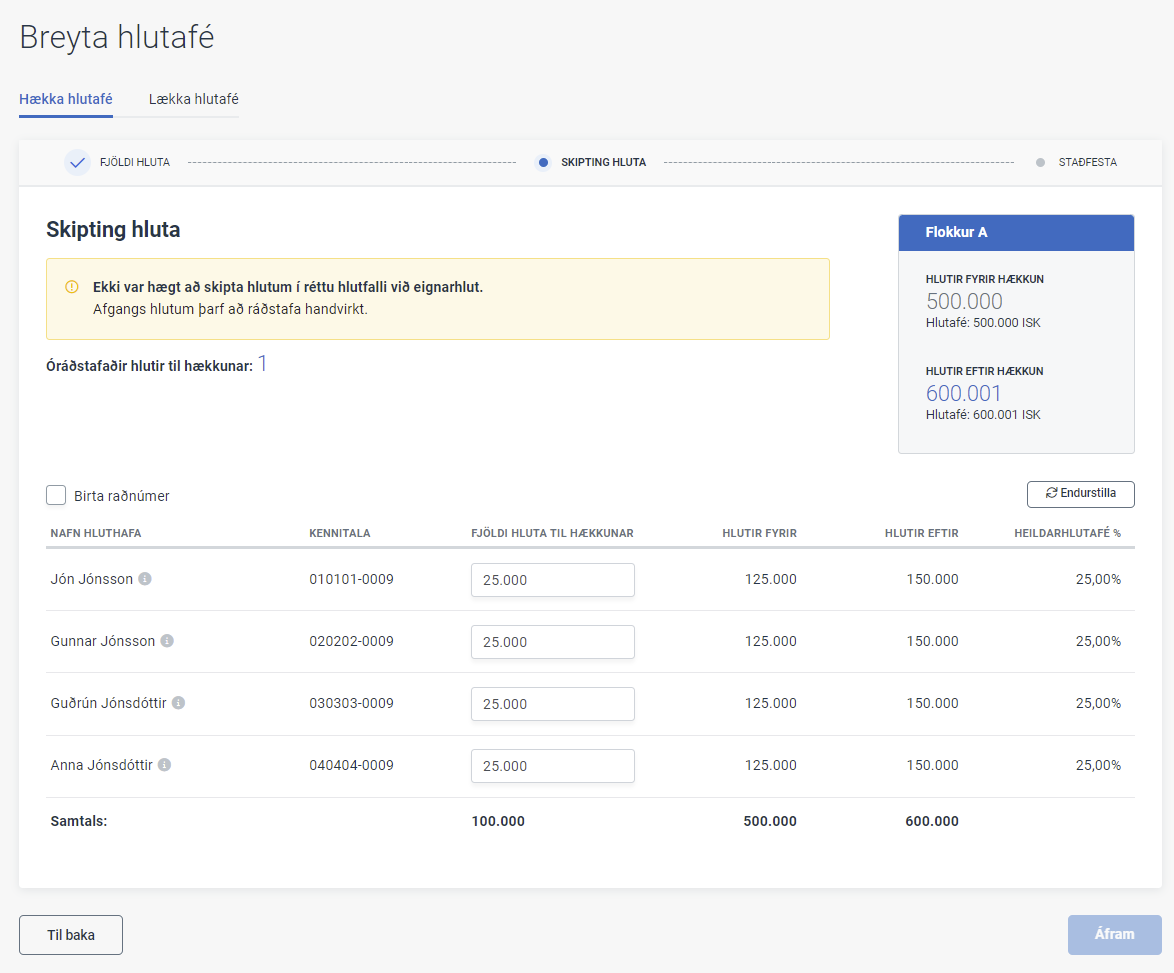Click the name Gunnar Jónsson

tap(103, 641)
